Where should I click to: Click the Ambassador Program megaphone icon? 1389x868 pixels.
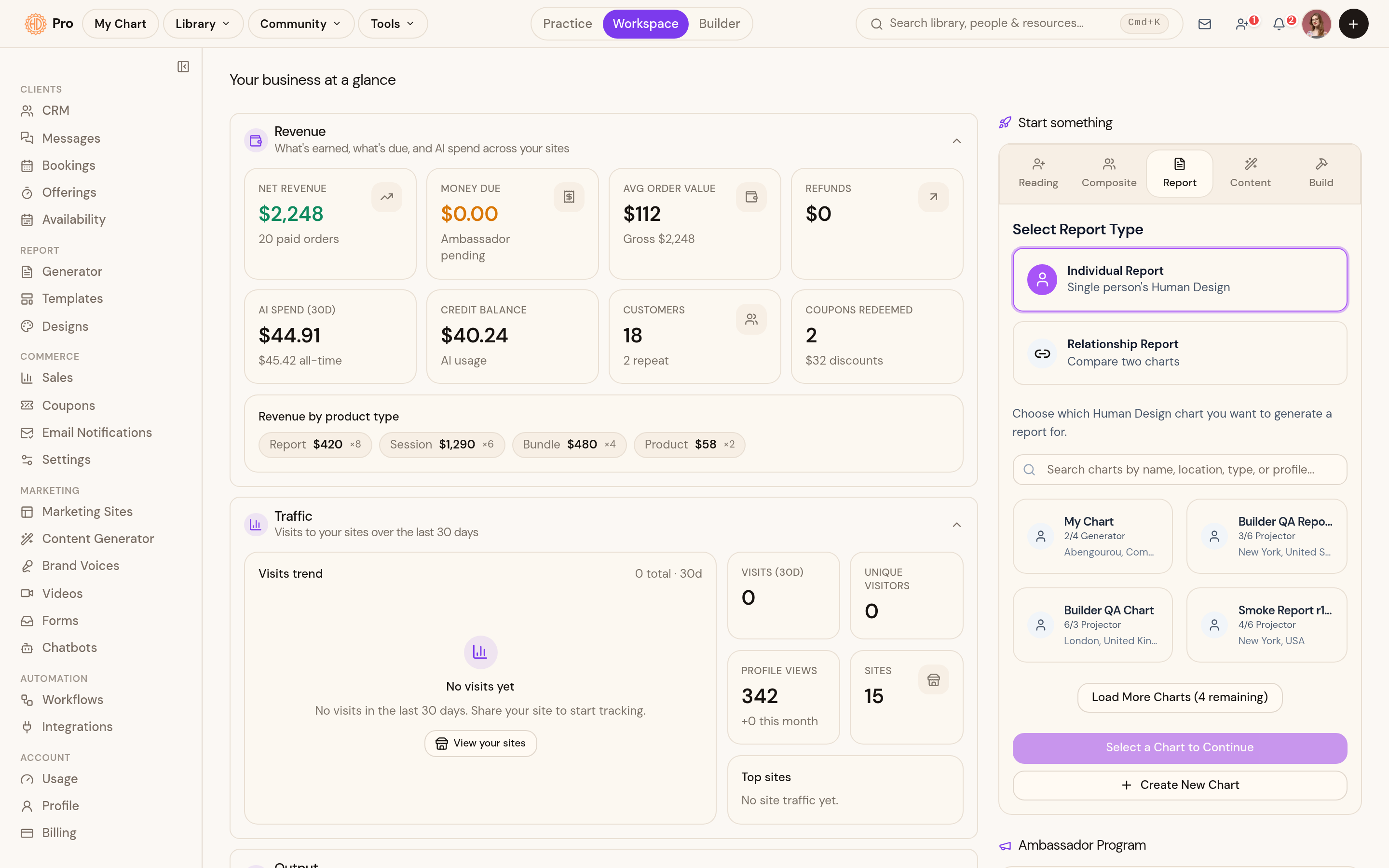(x=1005, y=846)
